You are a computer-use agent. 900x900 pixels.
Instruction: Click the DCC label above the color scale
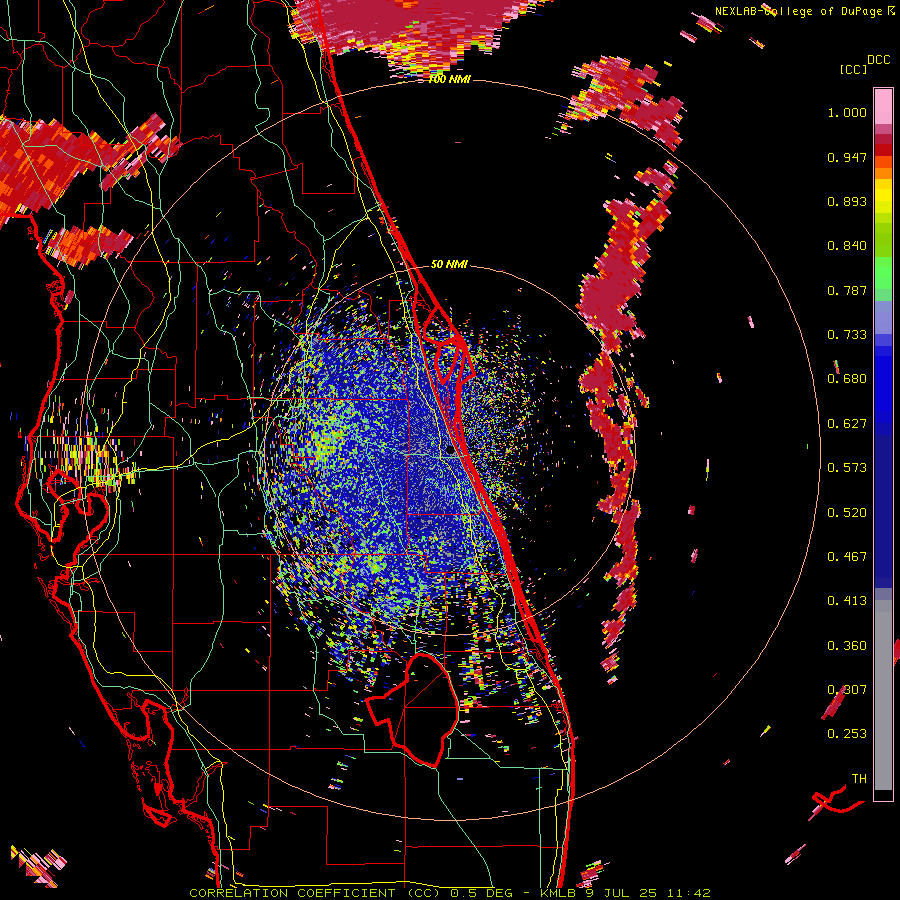(879, 60)
